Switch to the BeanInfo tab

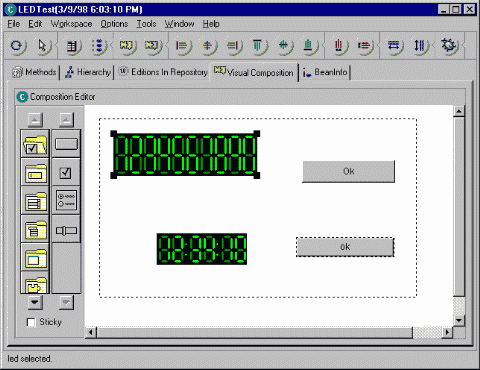(x=325, y=72)
